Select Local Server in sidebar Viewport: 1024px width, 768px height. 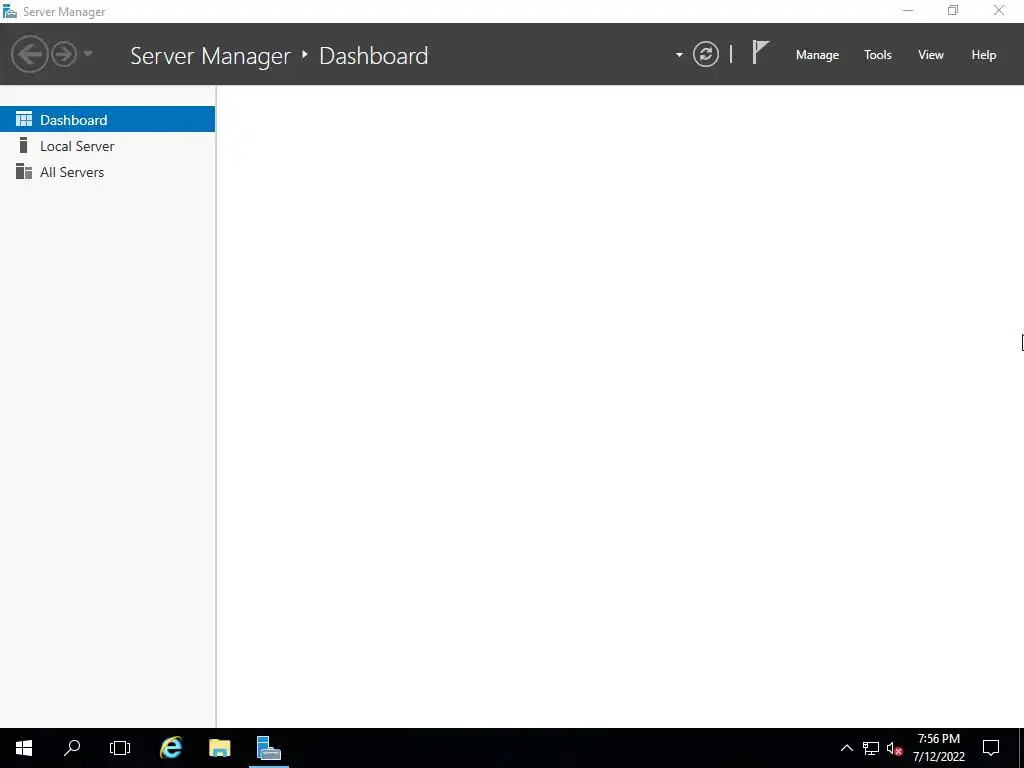108,146
